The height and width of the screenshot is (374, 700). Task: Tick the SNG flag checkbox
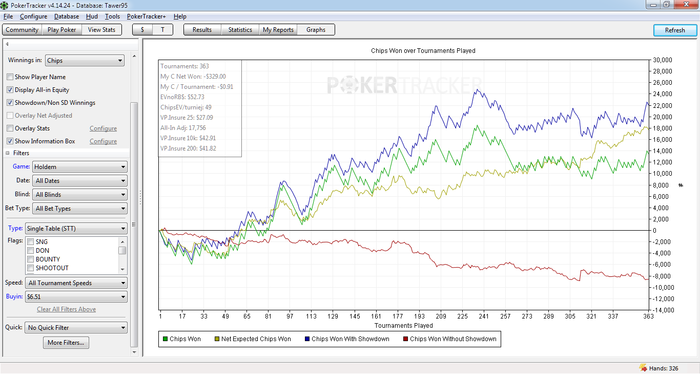[x=31, y=241]
